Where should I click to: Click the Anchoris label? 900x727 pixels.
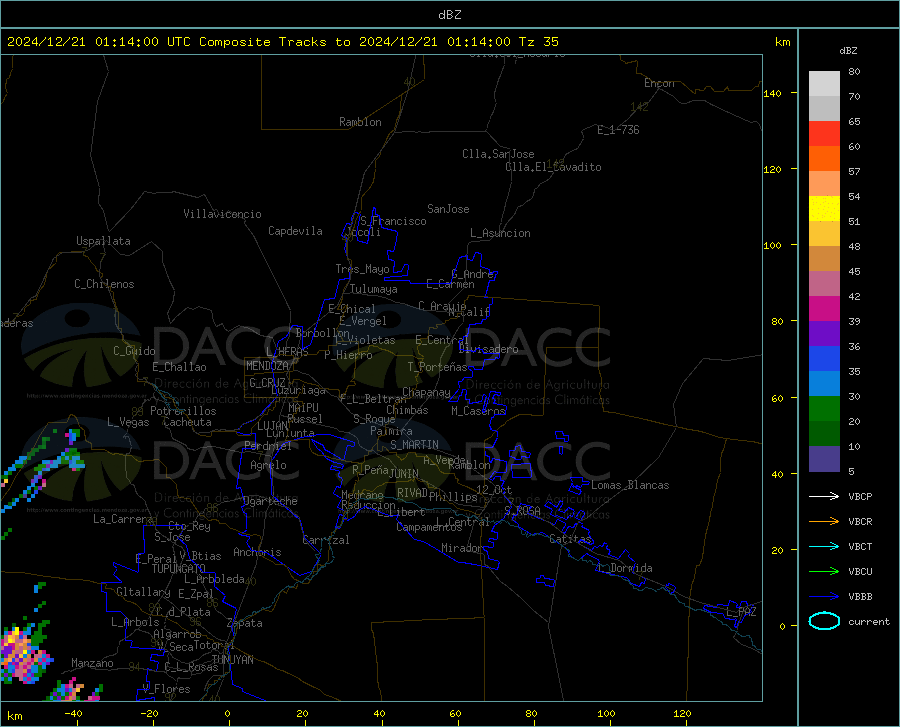tap(257, 552)
